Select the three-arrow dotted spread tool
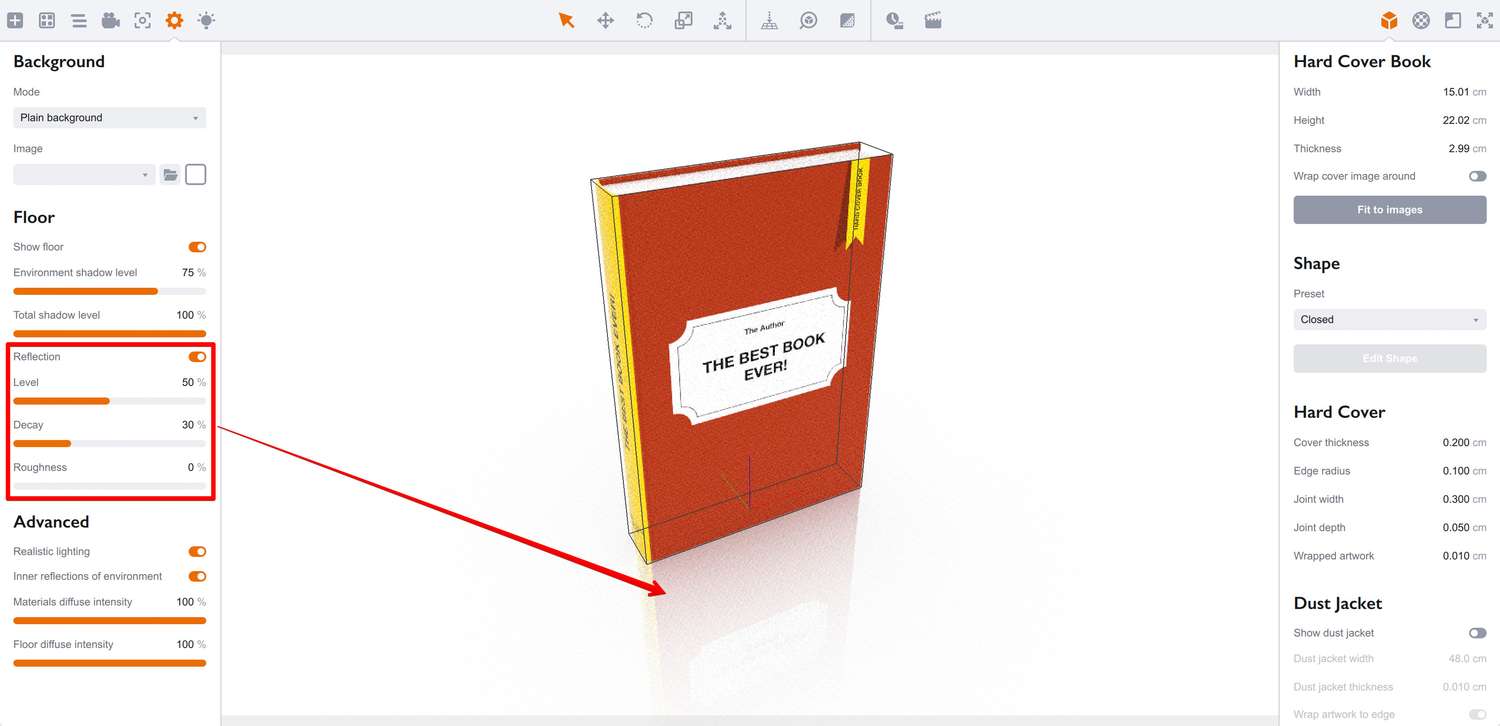Screen dimensions: 1500x726 tap(722, 20)
